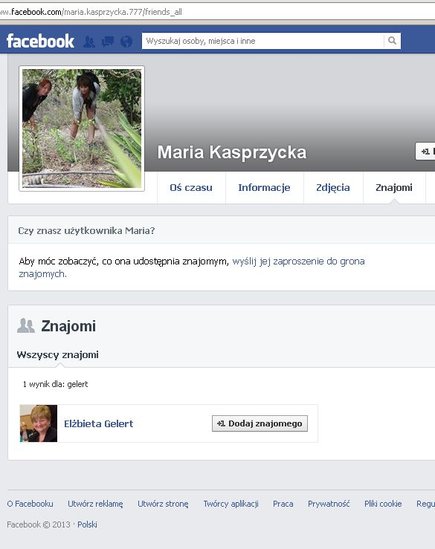Open Elżbieta Gelert name link
This screenshot has height=549, width=435.
click(x=98, y=424)
